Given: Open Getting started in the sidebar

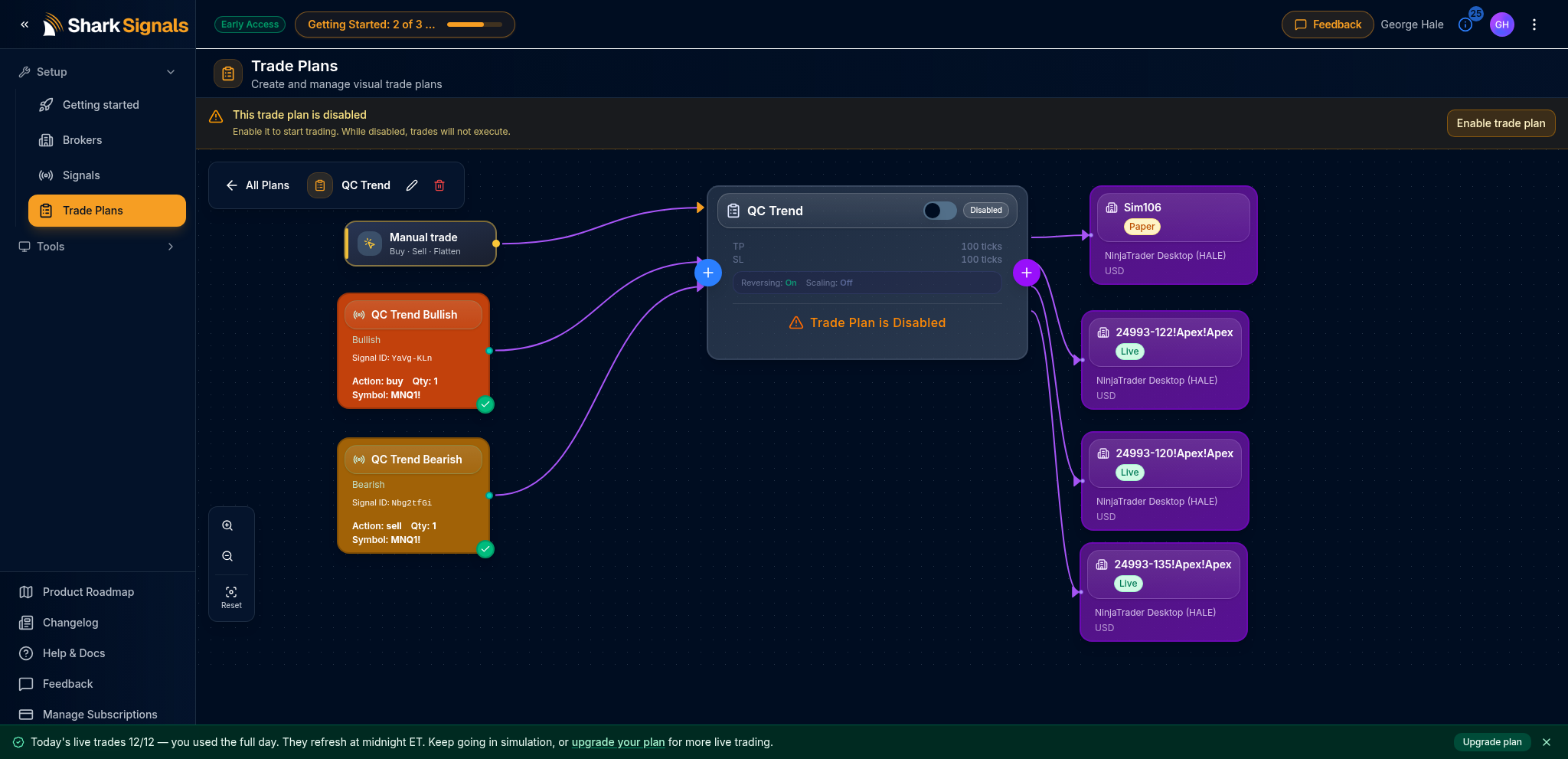Looking at the screenshot, I should (x=107, y=105).
